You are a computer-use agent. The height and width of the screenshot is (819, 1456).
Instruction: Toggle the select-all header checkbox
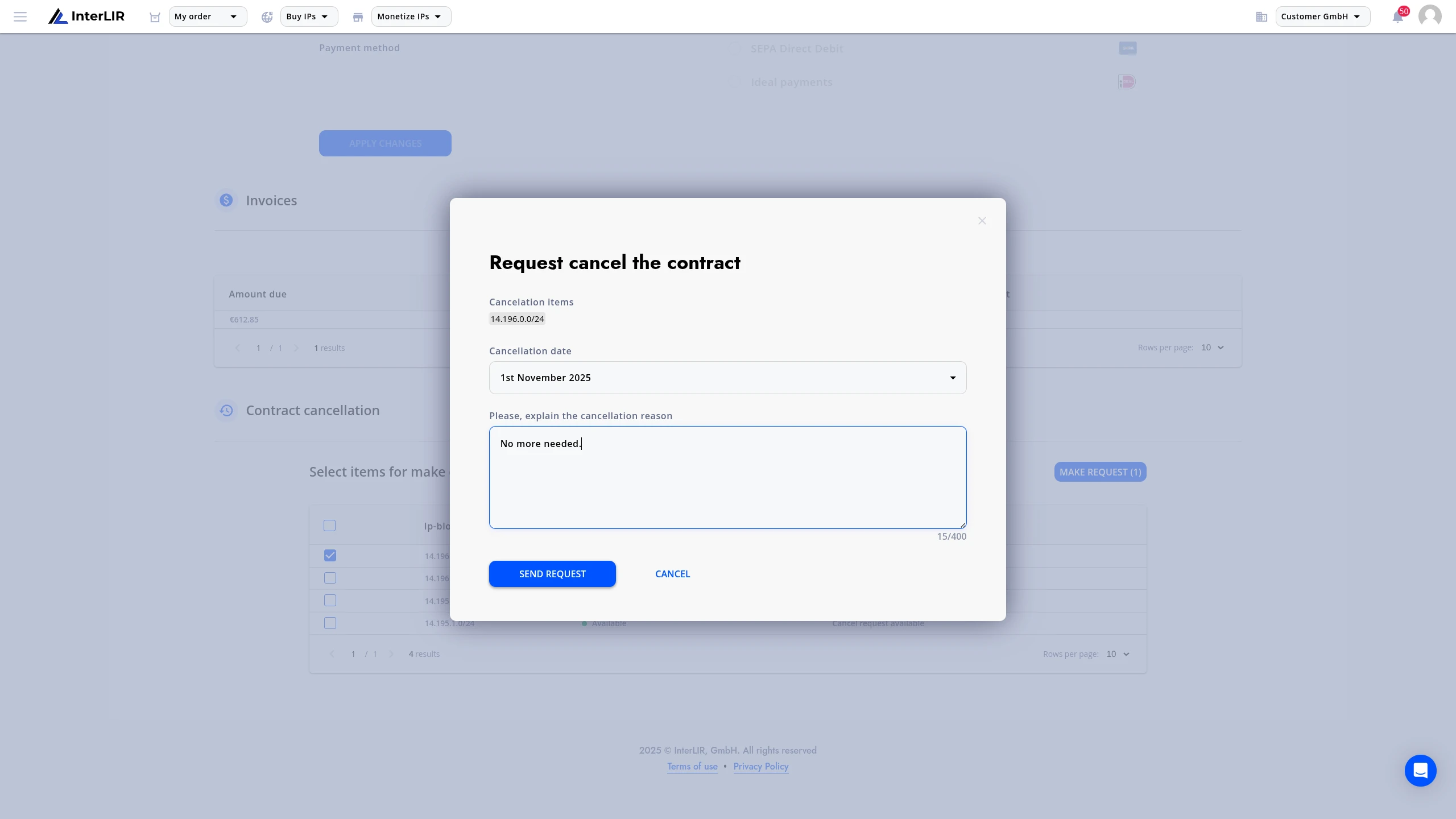(x=330, y=526)
